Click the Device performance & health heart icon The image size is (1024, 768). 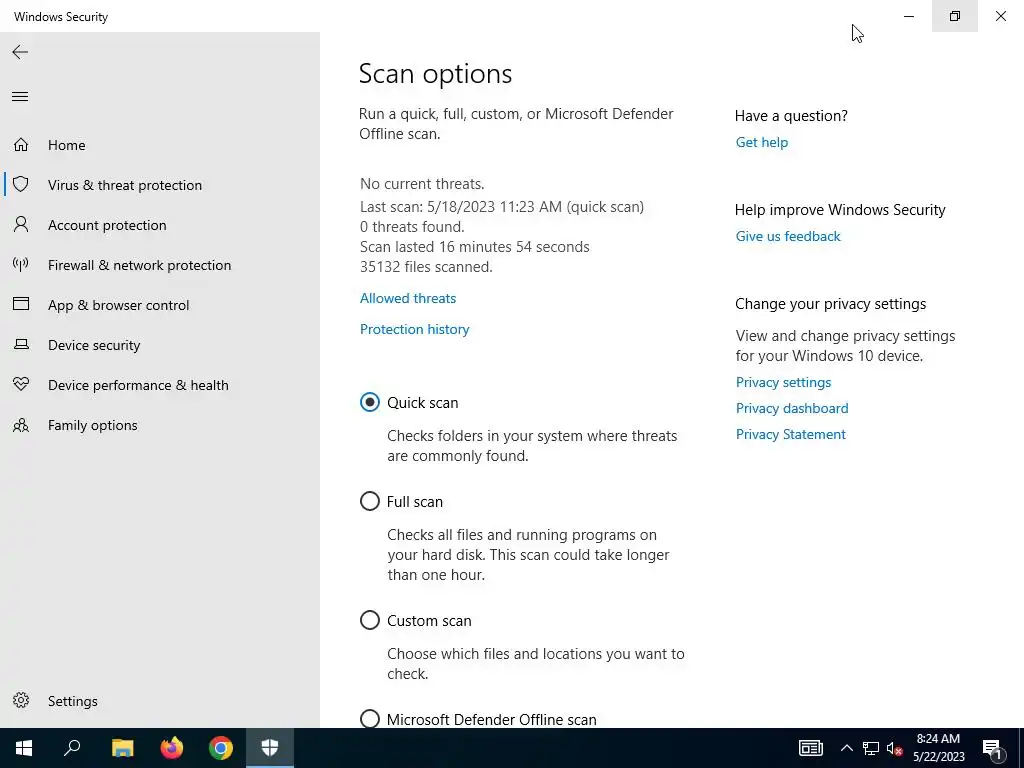(x=21, y=384)
